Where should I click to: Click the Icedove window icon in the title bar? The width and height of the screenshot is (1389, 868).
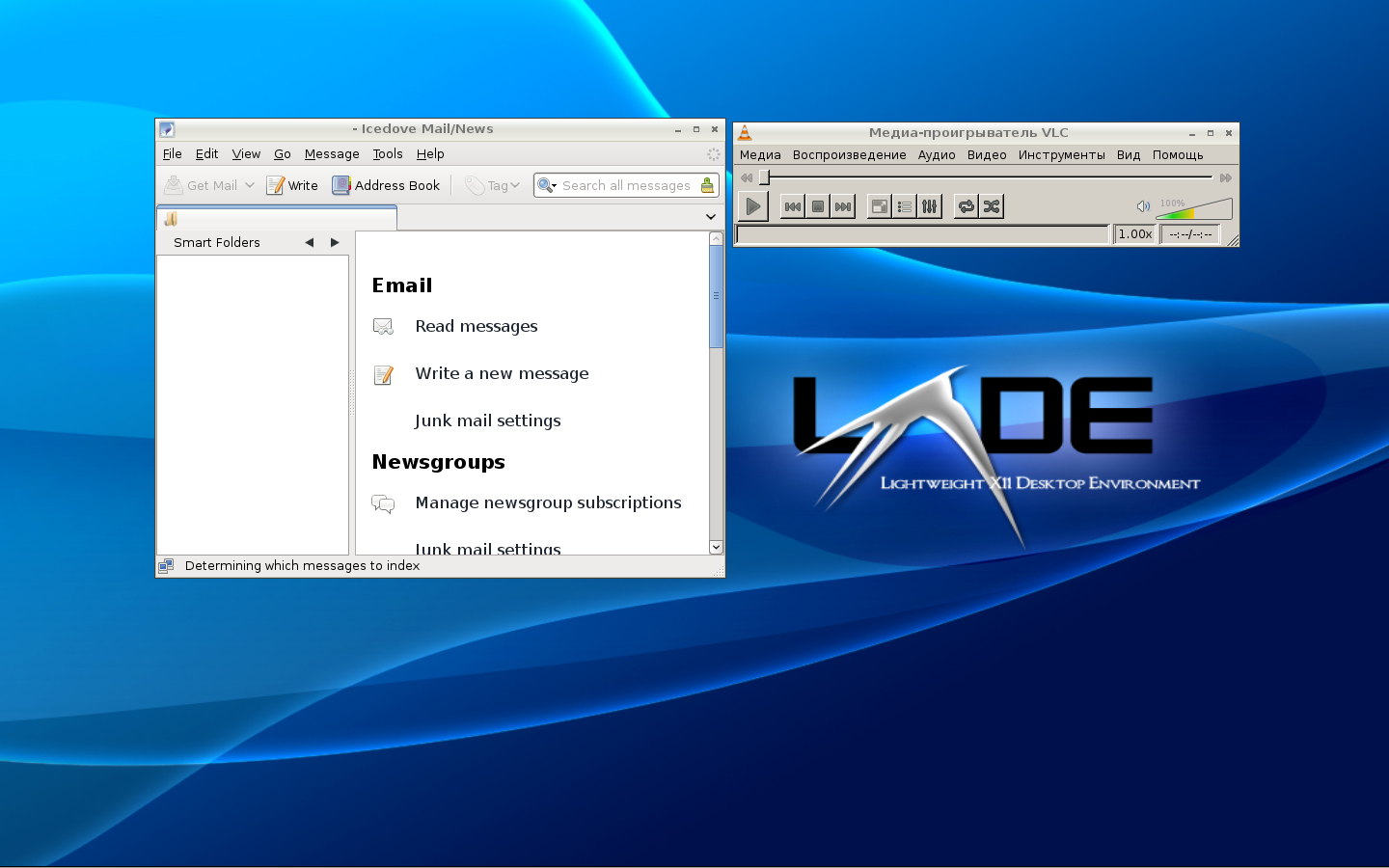point(167,129)
